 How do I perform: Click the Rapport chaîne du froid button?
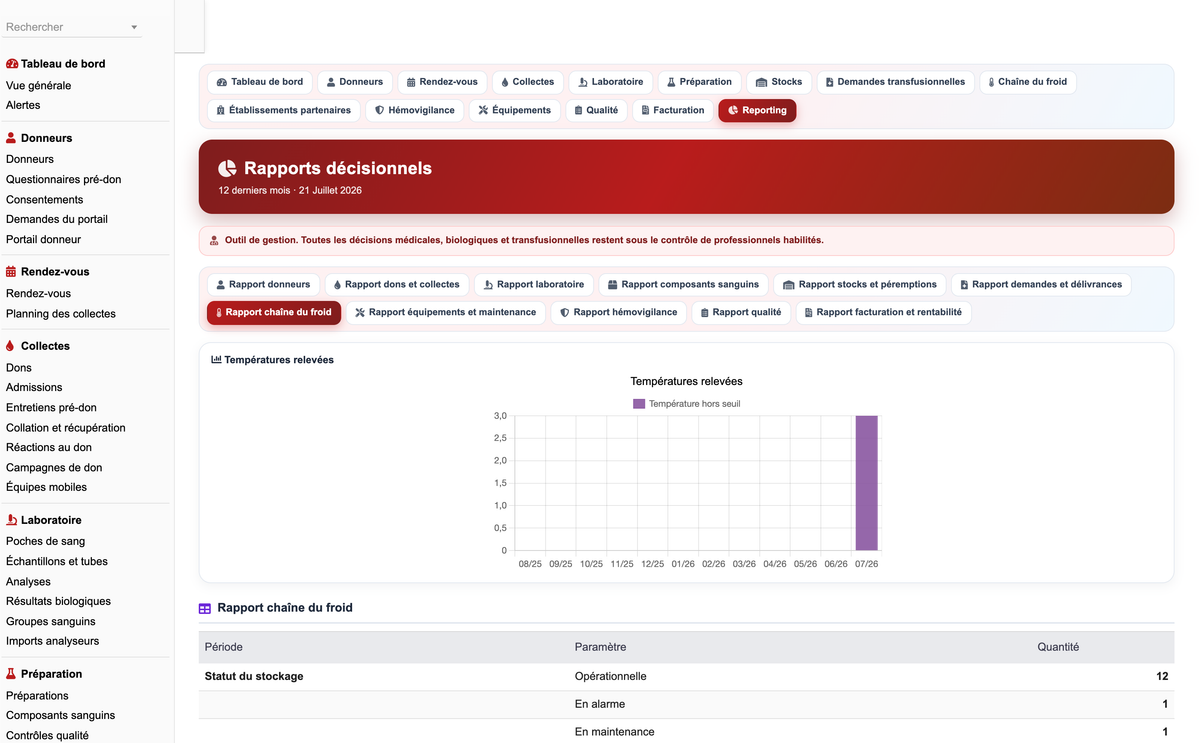click(274, 313)
